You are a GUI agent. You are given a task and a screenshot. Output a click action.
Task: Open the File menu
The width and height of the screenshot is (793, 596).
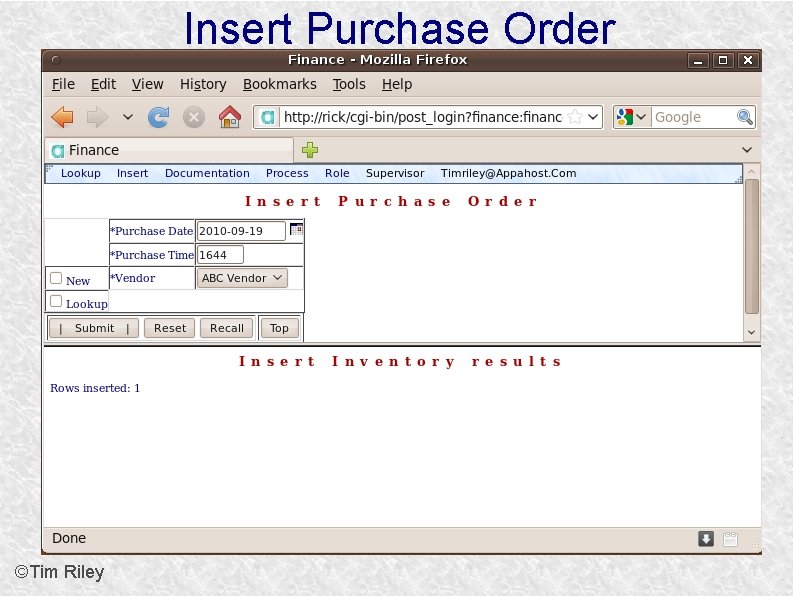(x=63, y=84)
